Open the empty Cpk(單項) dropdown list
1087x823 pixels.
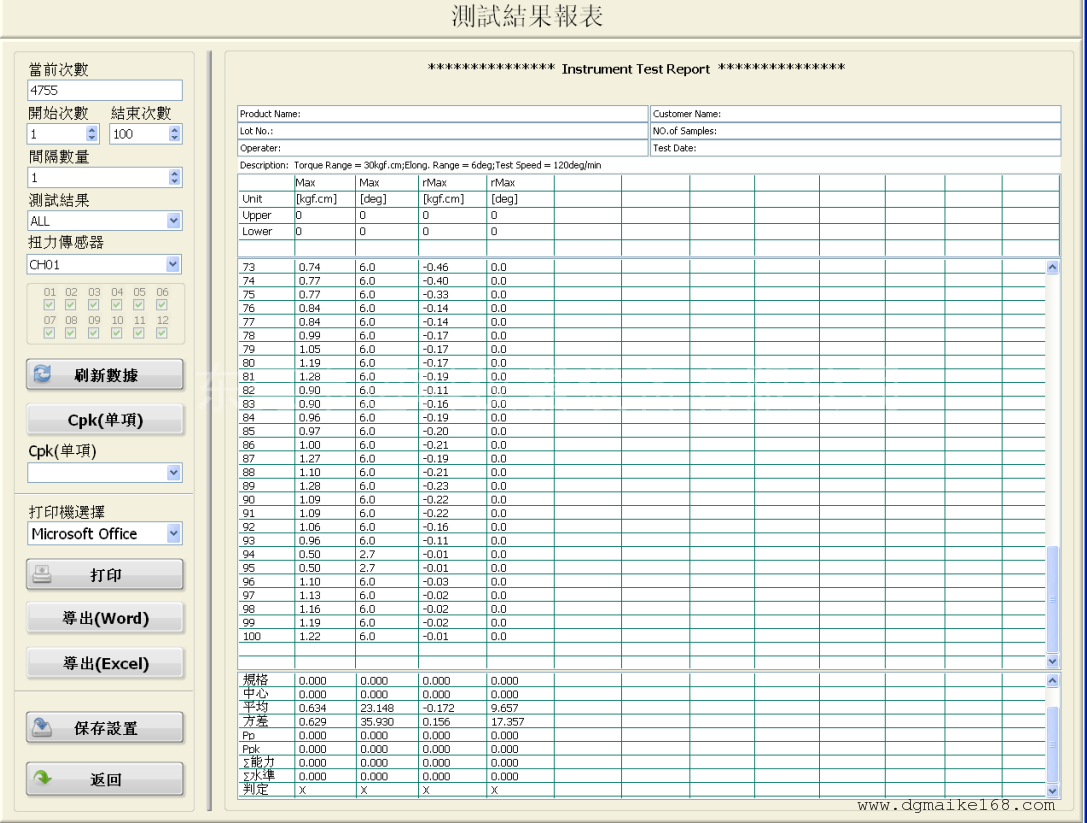point(174,472)
